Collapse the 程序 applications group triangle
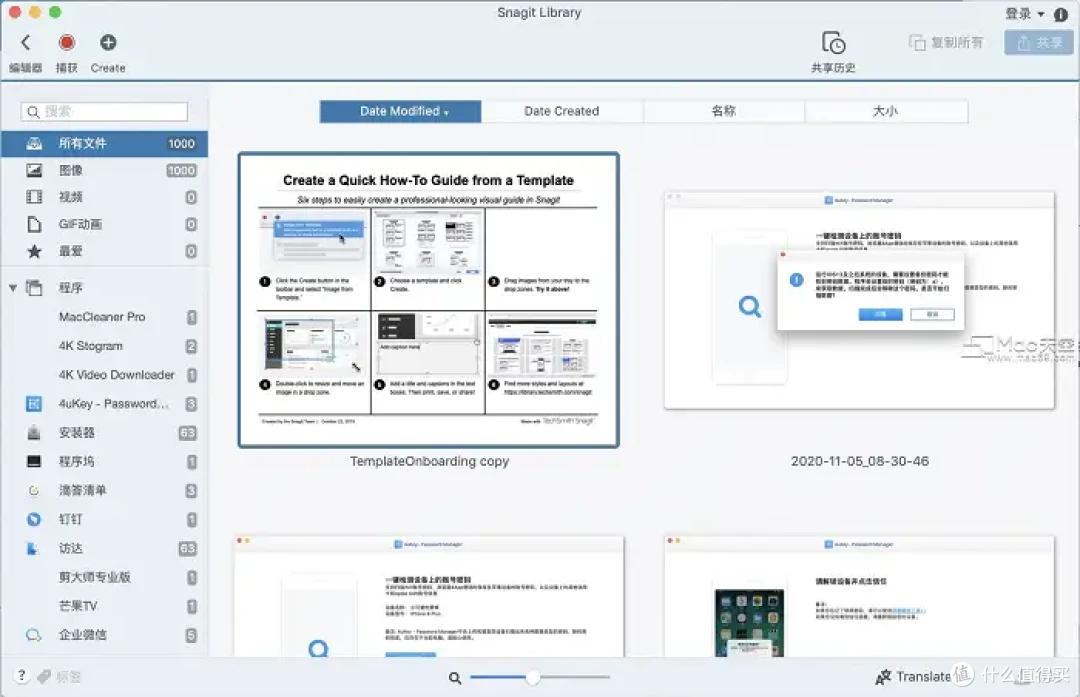 (x=12, y=288)
